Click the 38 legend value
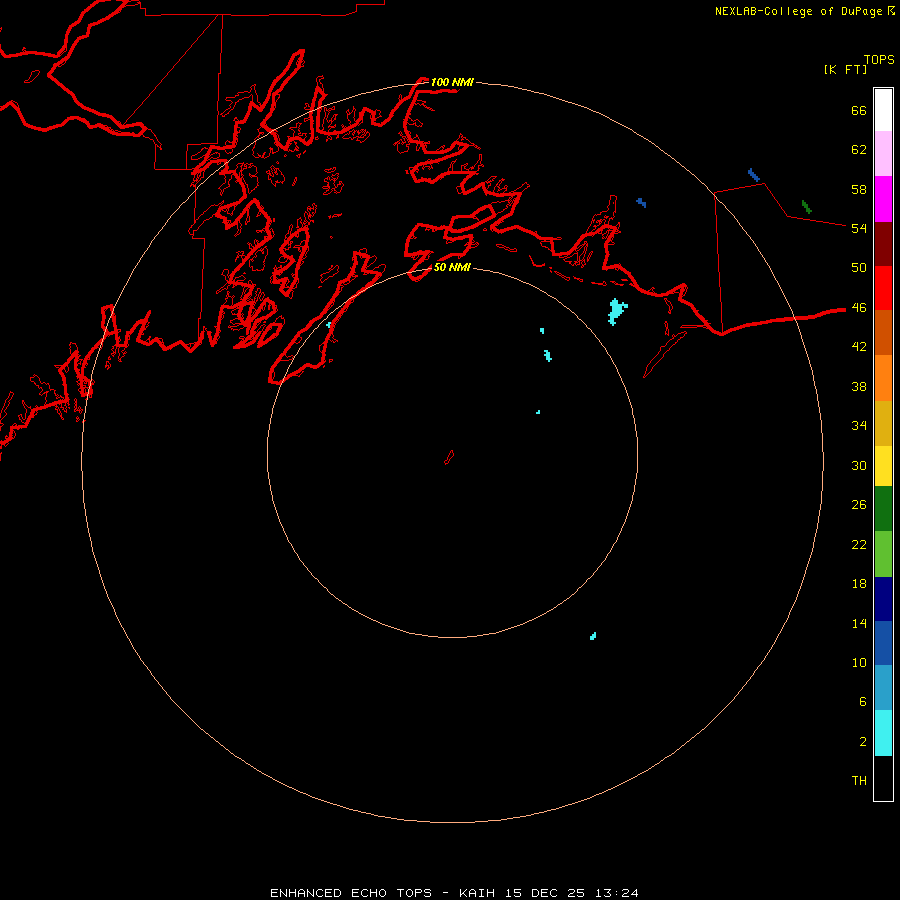The height and width of the screenshot is (900, 900). pyautogui.click(x=859, y=387)
